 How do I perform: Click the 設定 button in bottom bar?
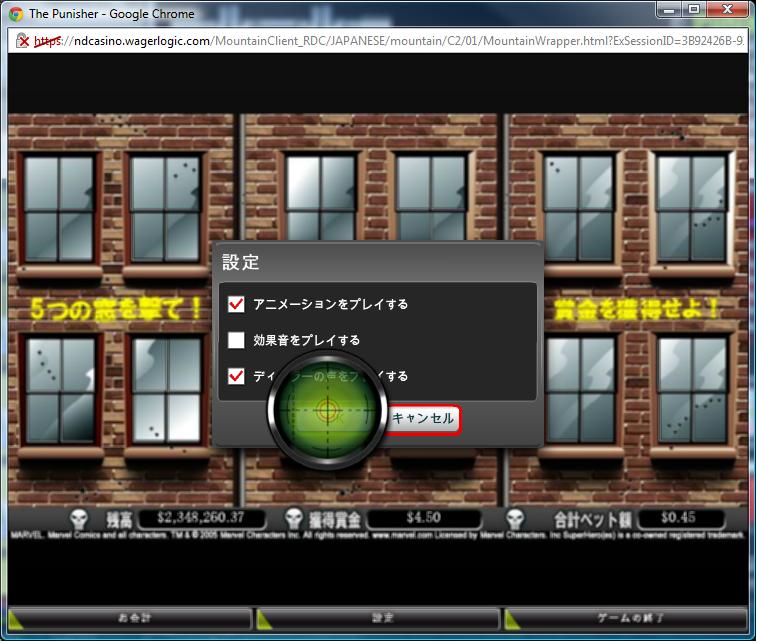[x=379, y=618]
